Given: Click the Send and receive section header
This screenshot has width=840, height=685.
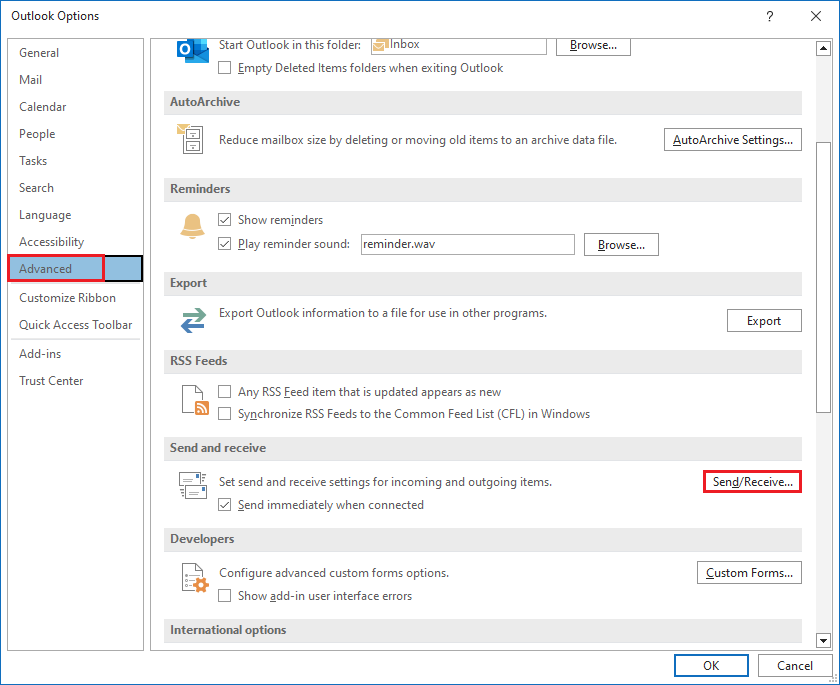Looking at the screenshot, I should point(483,448).
